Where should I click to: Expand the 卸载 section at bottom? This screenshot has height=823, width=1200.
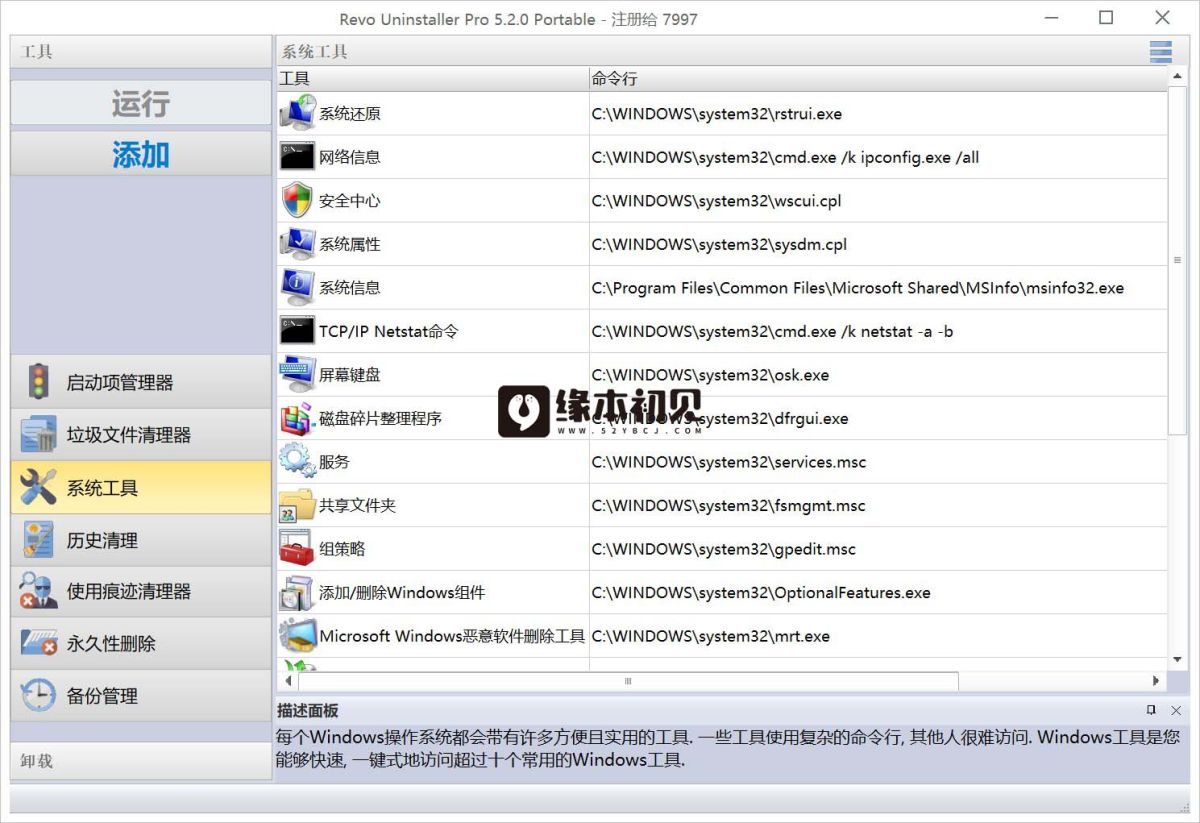141,761
